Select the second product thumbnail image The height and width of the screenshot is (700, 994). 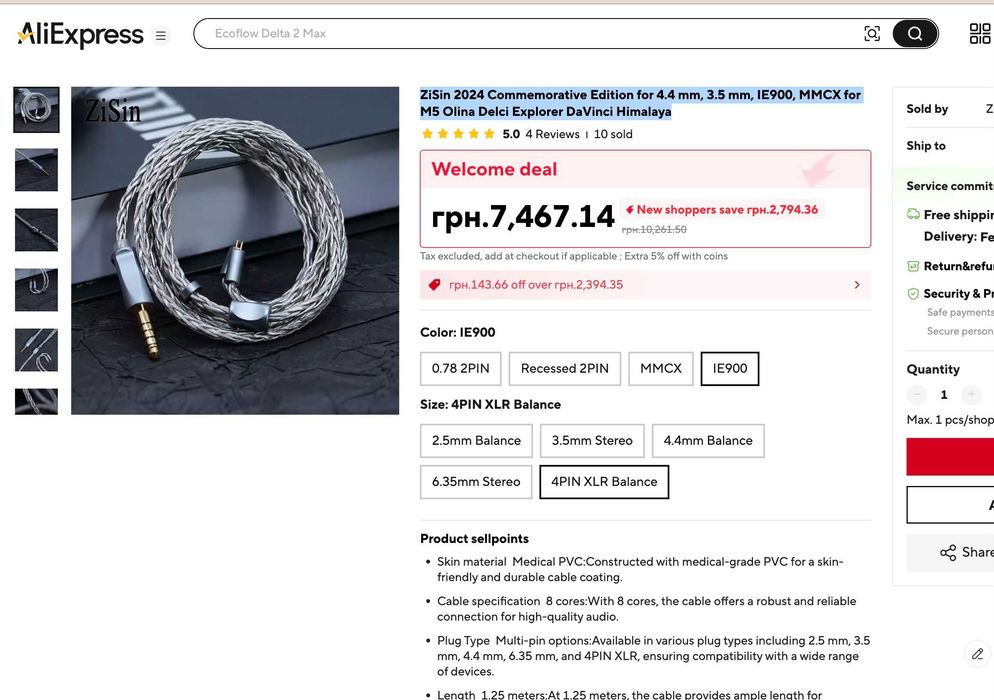pyautogui.click(x=36, y=170)
